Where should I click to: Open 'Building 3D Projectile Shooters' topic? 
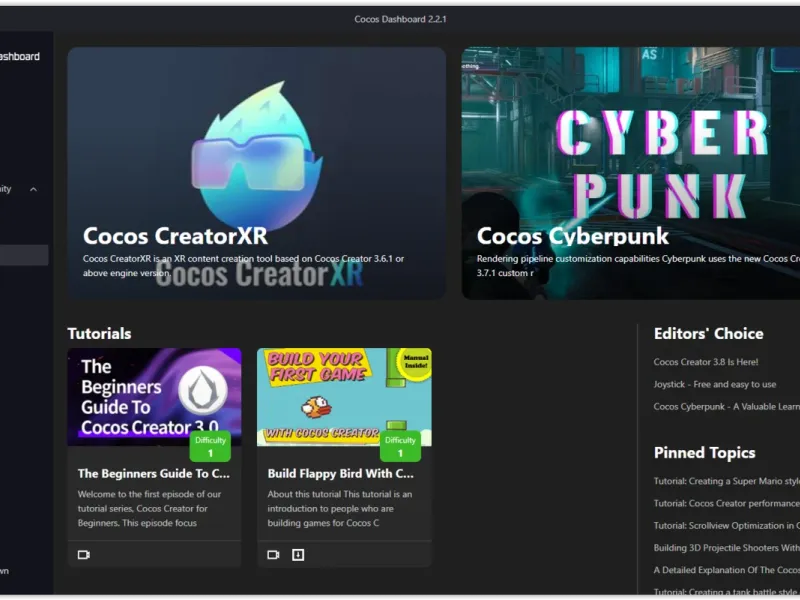point(727,548)
